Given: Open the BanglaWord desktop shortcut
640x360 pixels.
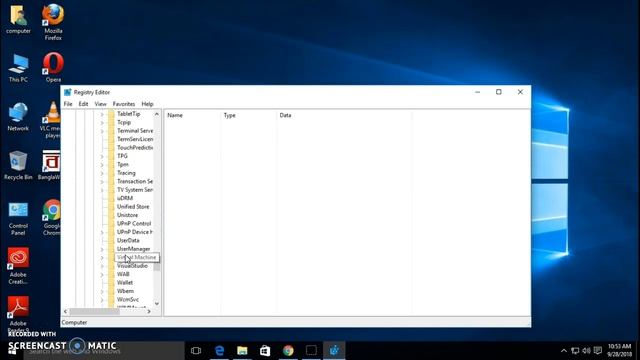Looking at the screenshot, I should click(50, 165).
